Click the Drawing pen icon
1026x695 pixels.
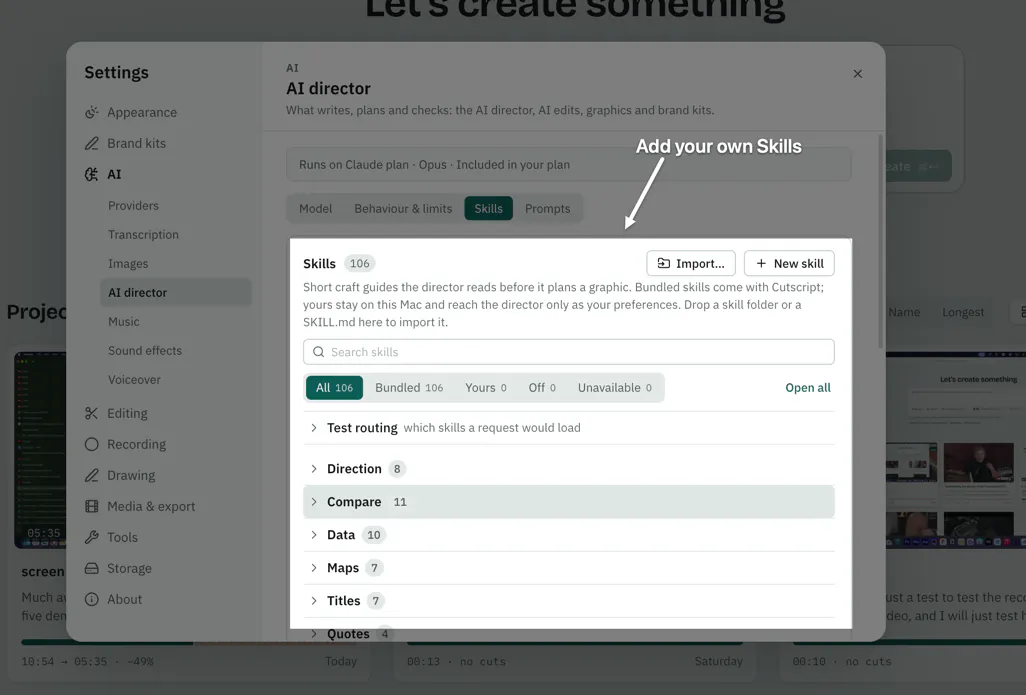click(x=92, y=475)
